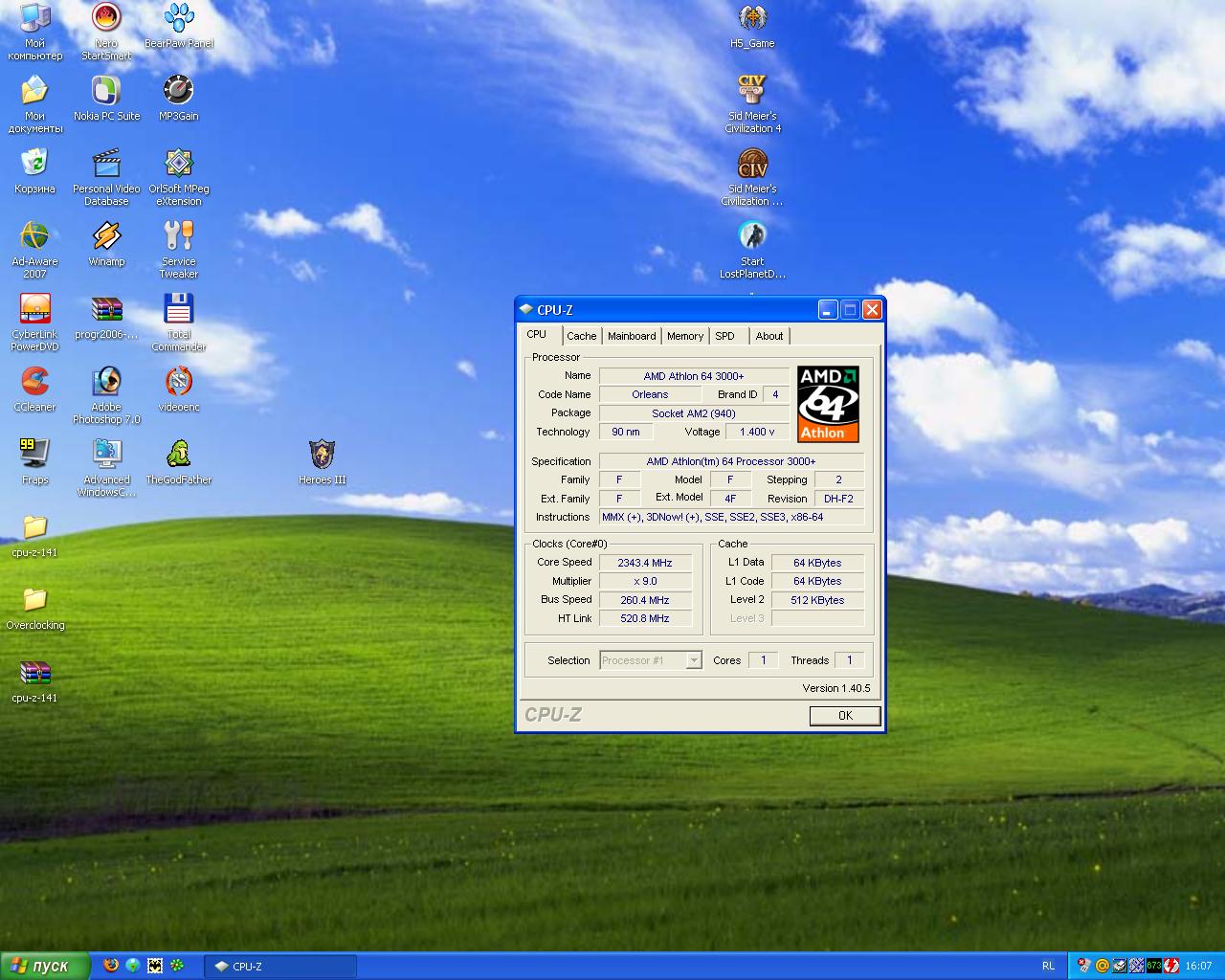
Task: Switch to the Mainboard tab
Action: [x=632, y=336]
